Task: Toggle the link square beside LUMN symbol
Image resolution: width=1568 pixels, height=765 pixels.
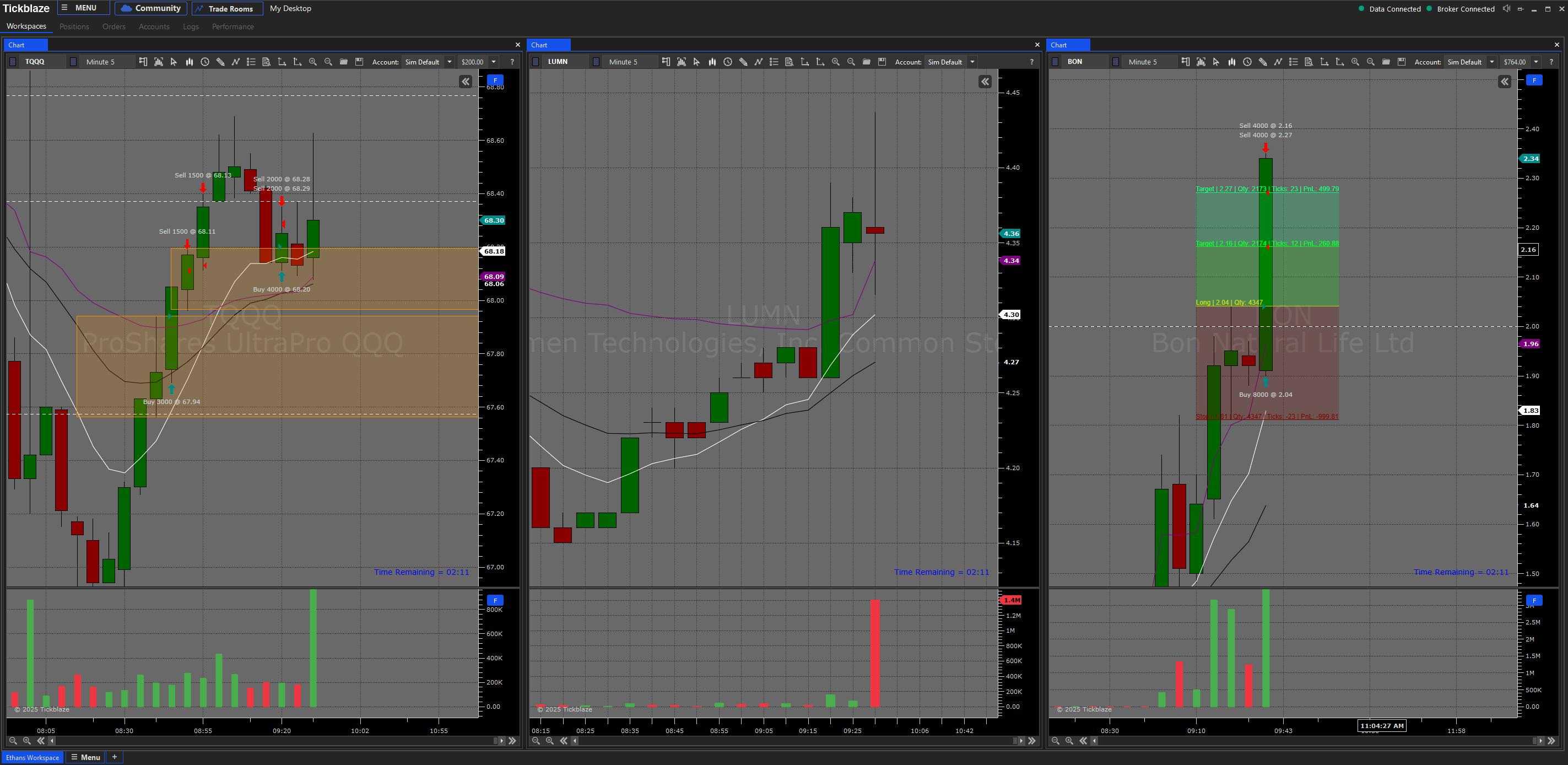Action: tap(536, 62)
